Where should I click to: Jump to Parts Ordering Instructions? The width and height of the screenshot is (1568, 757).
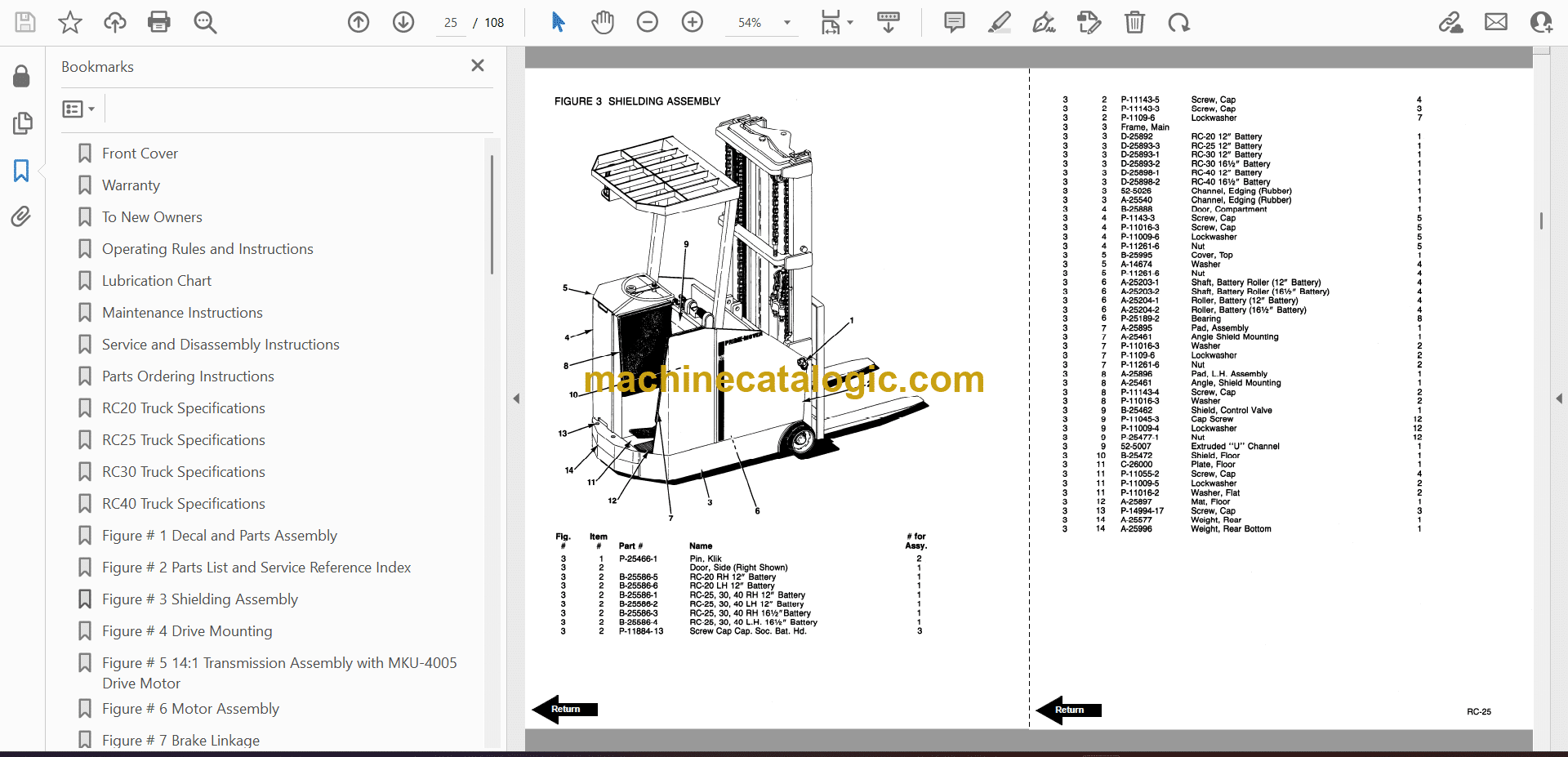point(188,376)
